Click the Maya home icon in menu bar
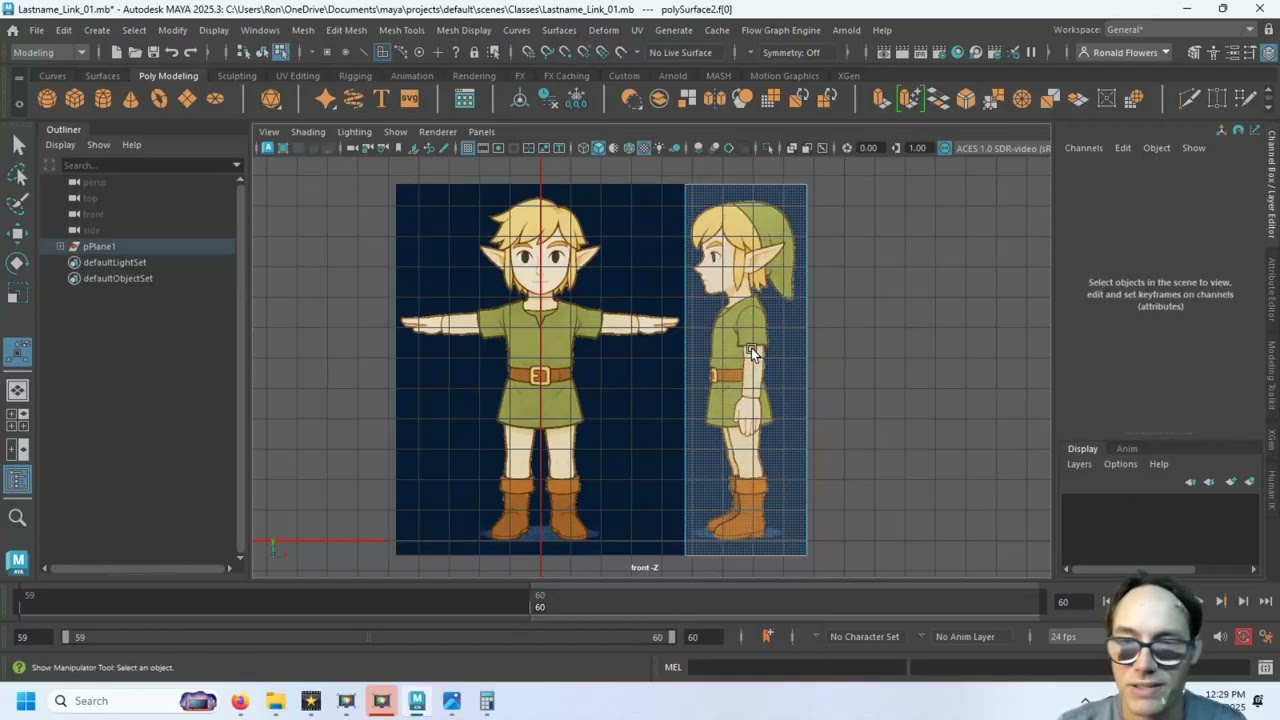1280x720 pixels. tap(13, 30)
